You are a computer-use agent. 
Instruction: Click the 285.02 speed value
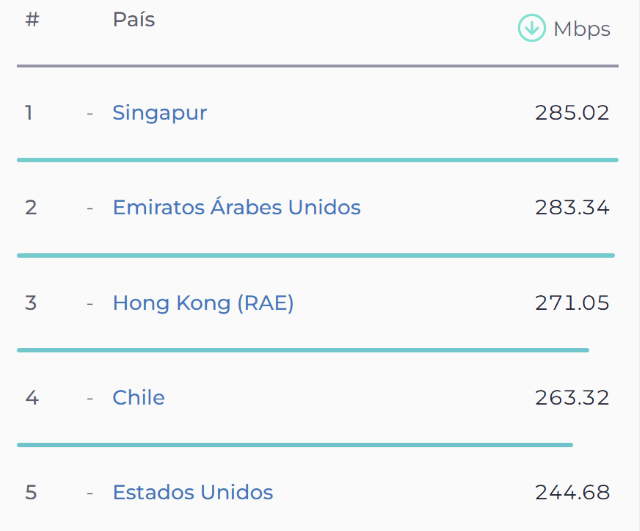(572, 113)
